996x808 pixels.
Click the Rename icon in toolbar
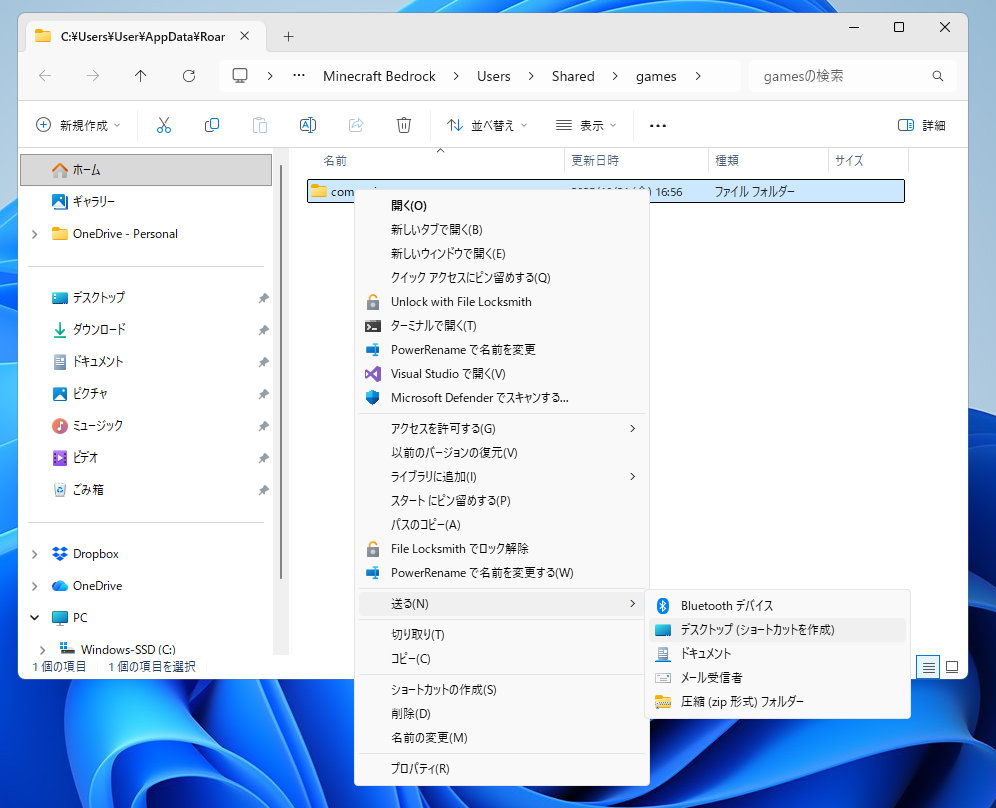(x=308, y=125)
